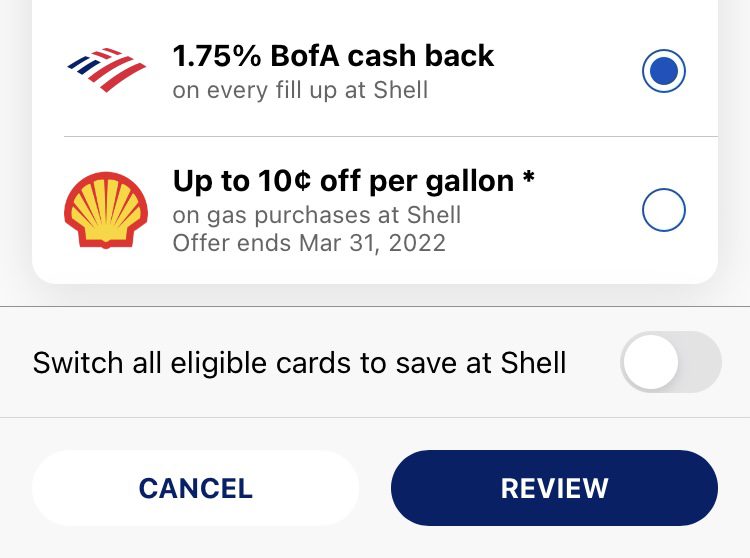Tap the Bank of America flag logo
This screenshot has width=750, height=558.
[106, 70]
